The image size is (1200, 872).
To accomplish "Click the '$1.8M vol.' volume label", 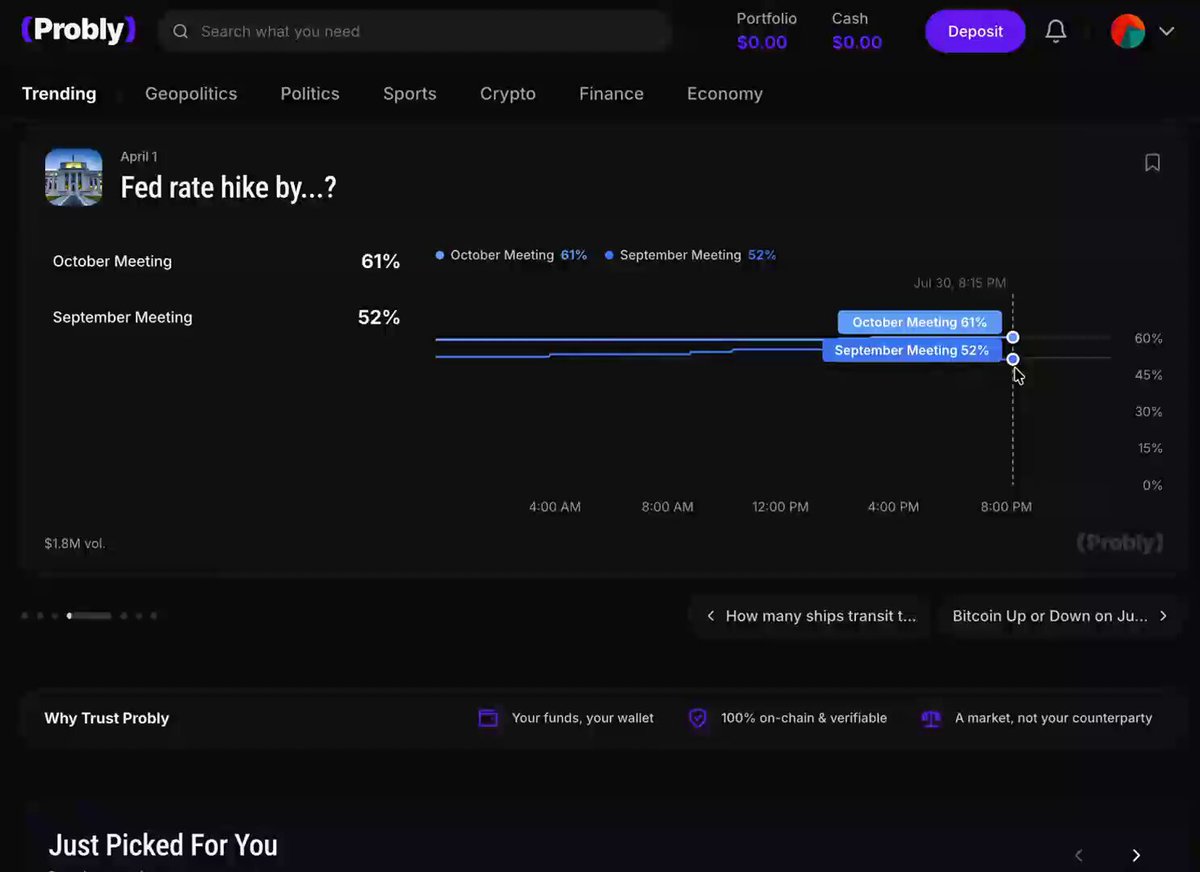I will tap(75, 544).
